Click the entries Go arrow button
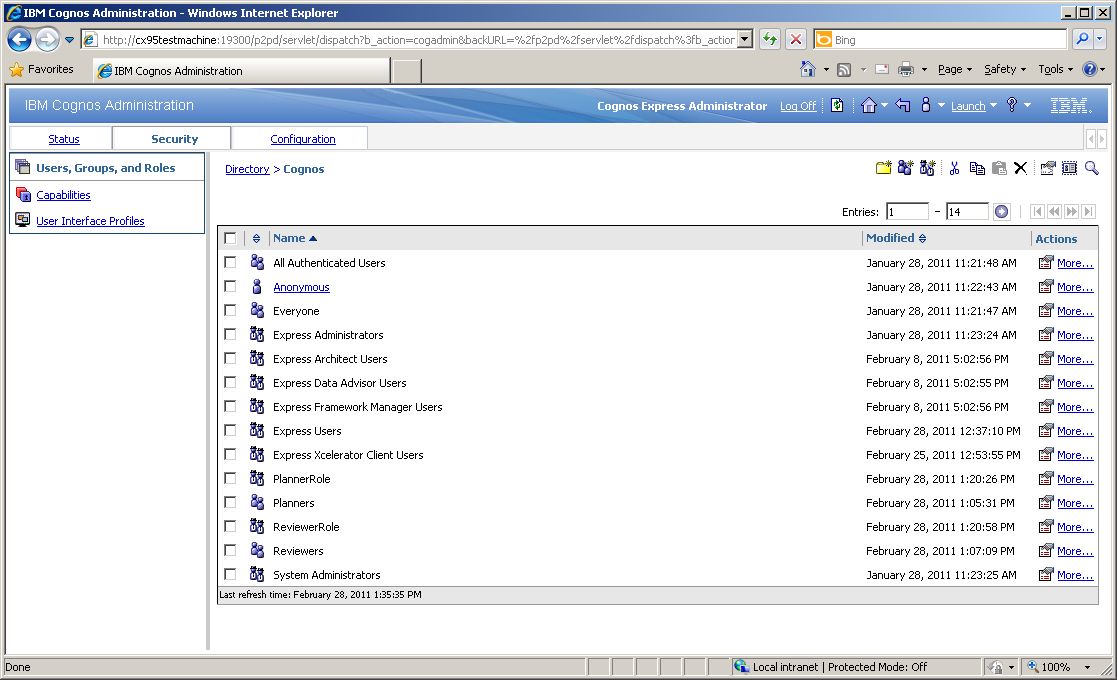The image size is (1117, 680). (x=1002, y=211)
